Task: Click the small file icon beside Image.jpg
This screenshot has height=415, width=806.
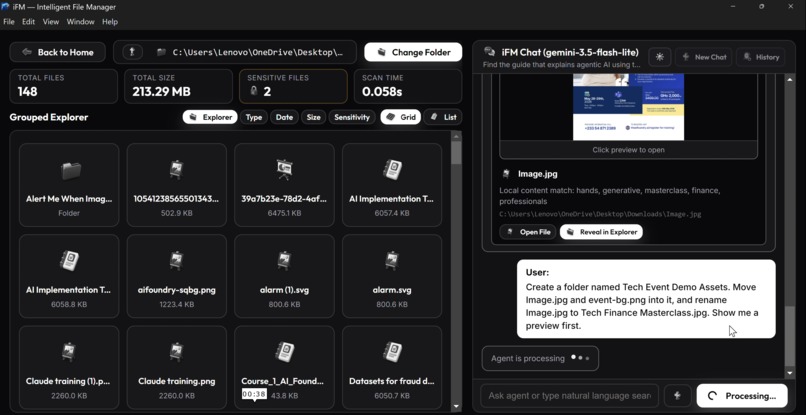Action: click(506, 174)
